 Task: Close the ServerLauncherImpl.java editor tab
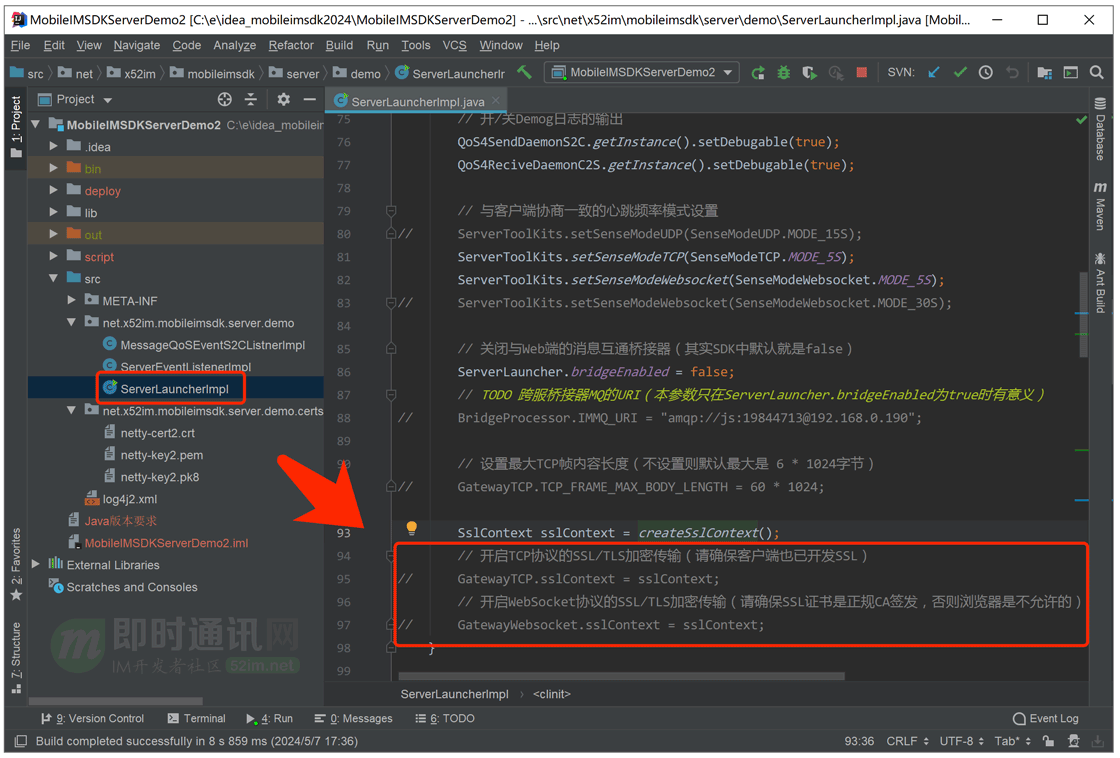click(x=497, y=101)
